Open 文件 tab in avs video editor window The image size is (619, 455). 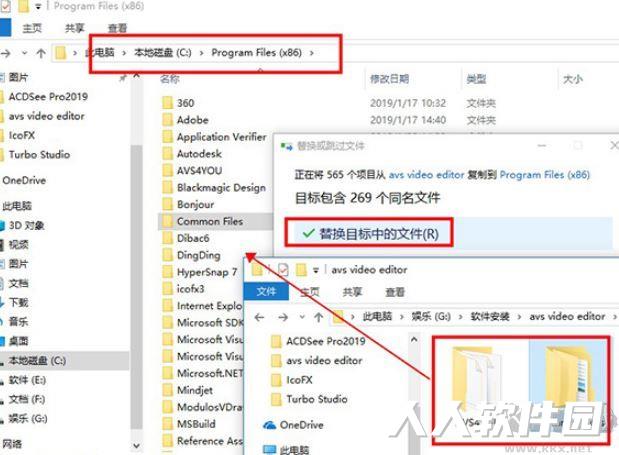pyautogui.click(x=266, y=292)
